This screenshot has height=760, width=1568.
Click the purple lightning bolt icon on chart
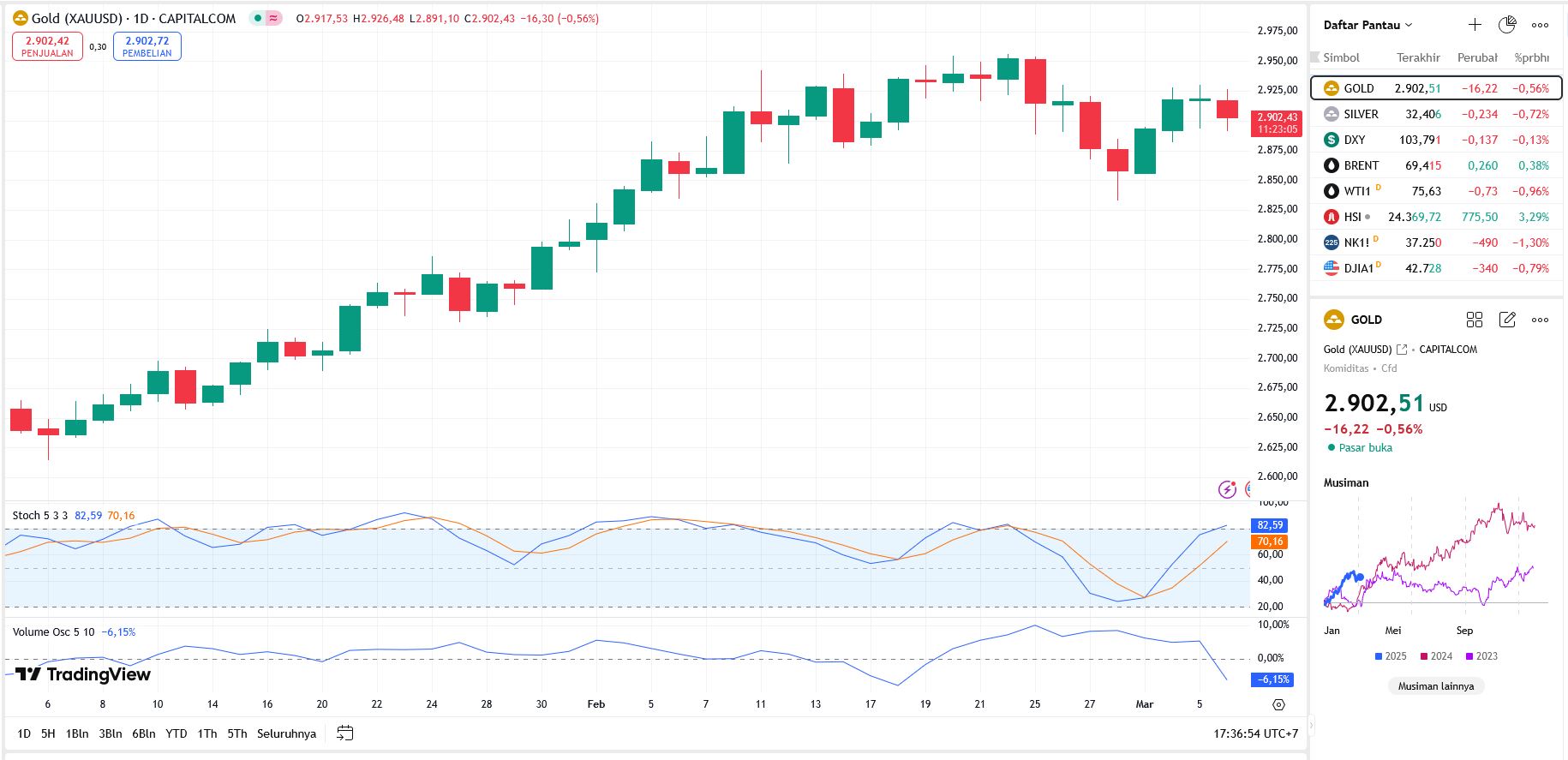[x=1228, y=489]
